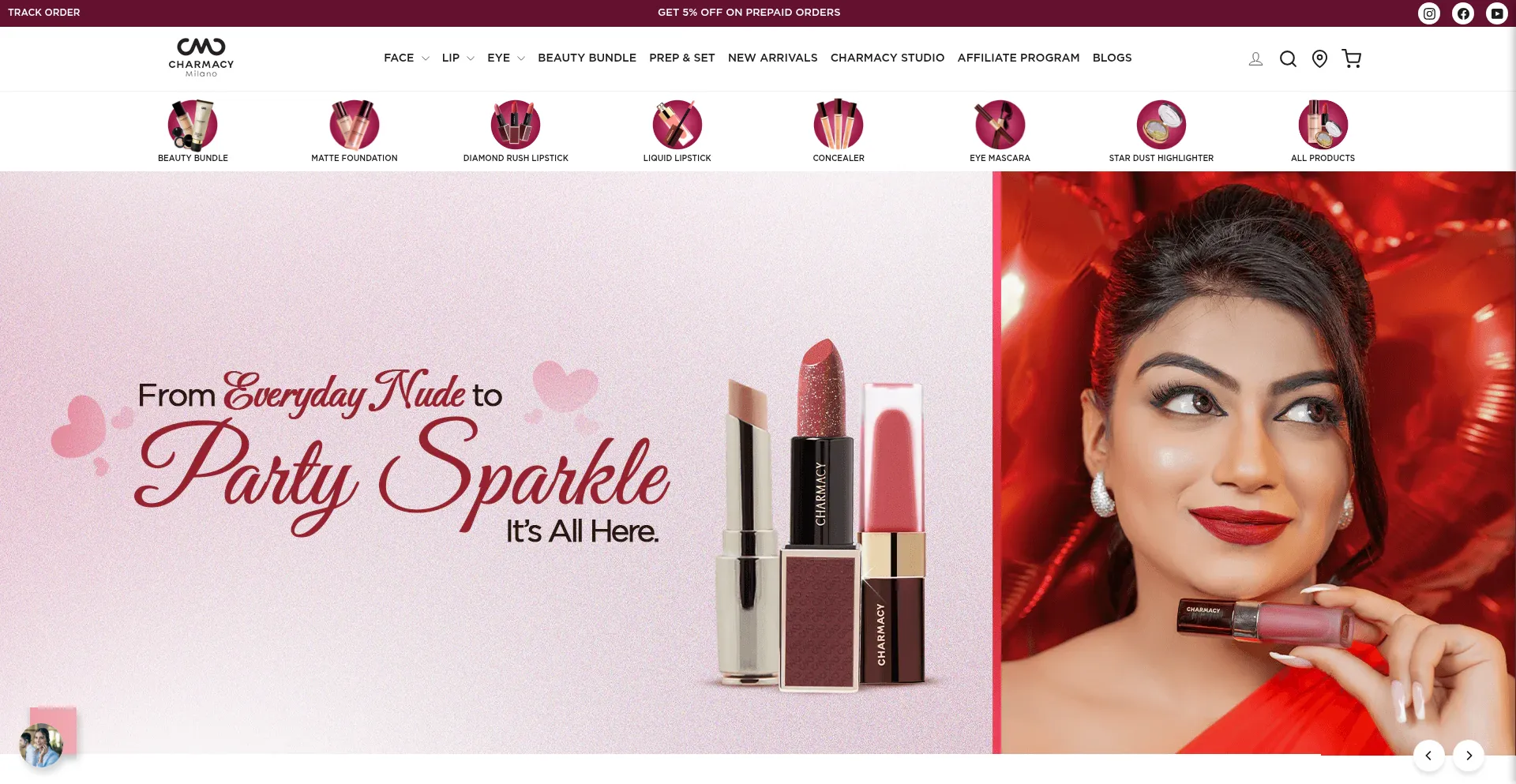Open the search magnifier icon
Viewport: 1516px width, 784px height.
tap(1288, 58)
